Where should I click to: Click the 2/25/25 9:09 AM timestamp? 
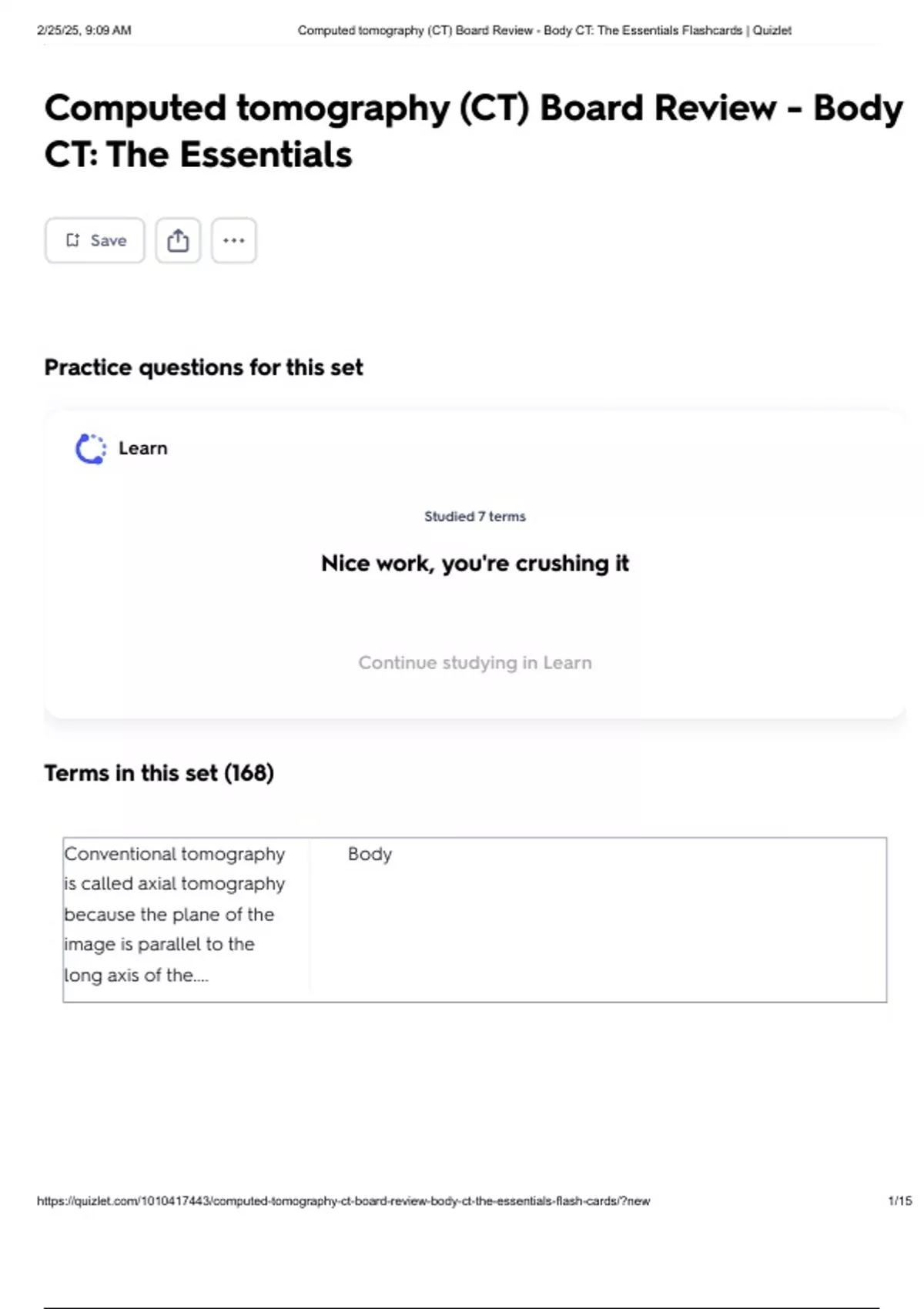click(x=84, y=30)
